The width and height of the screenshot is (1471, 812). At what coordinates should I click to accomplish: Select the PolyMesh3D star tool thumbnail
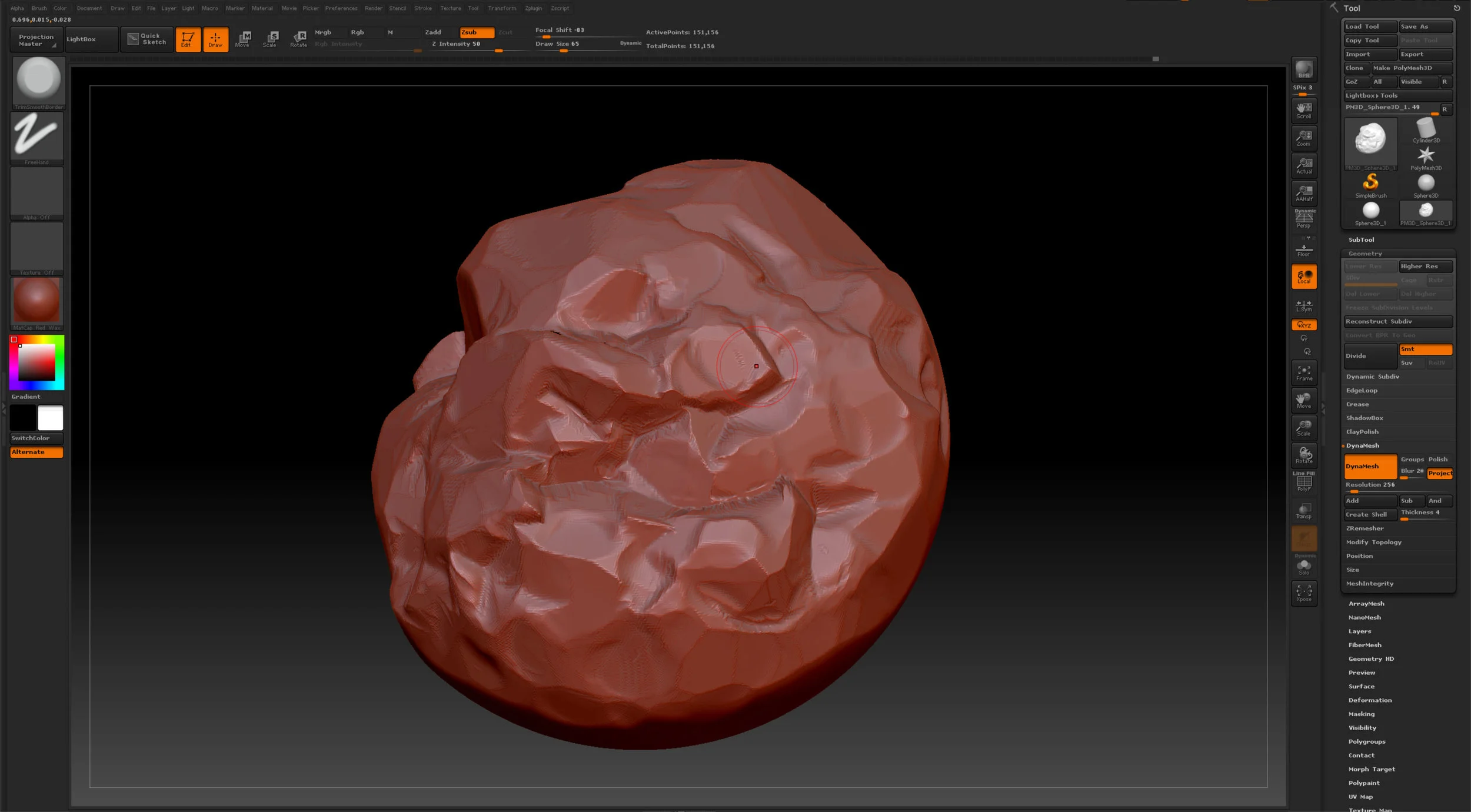coord(1426,158)
